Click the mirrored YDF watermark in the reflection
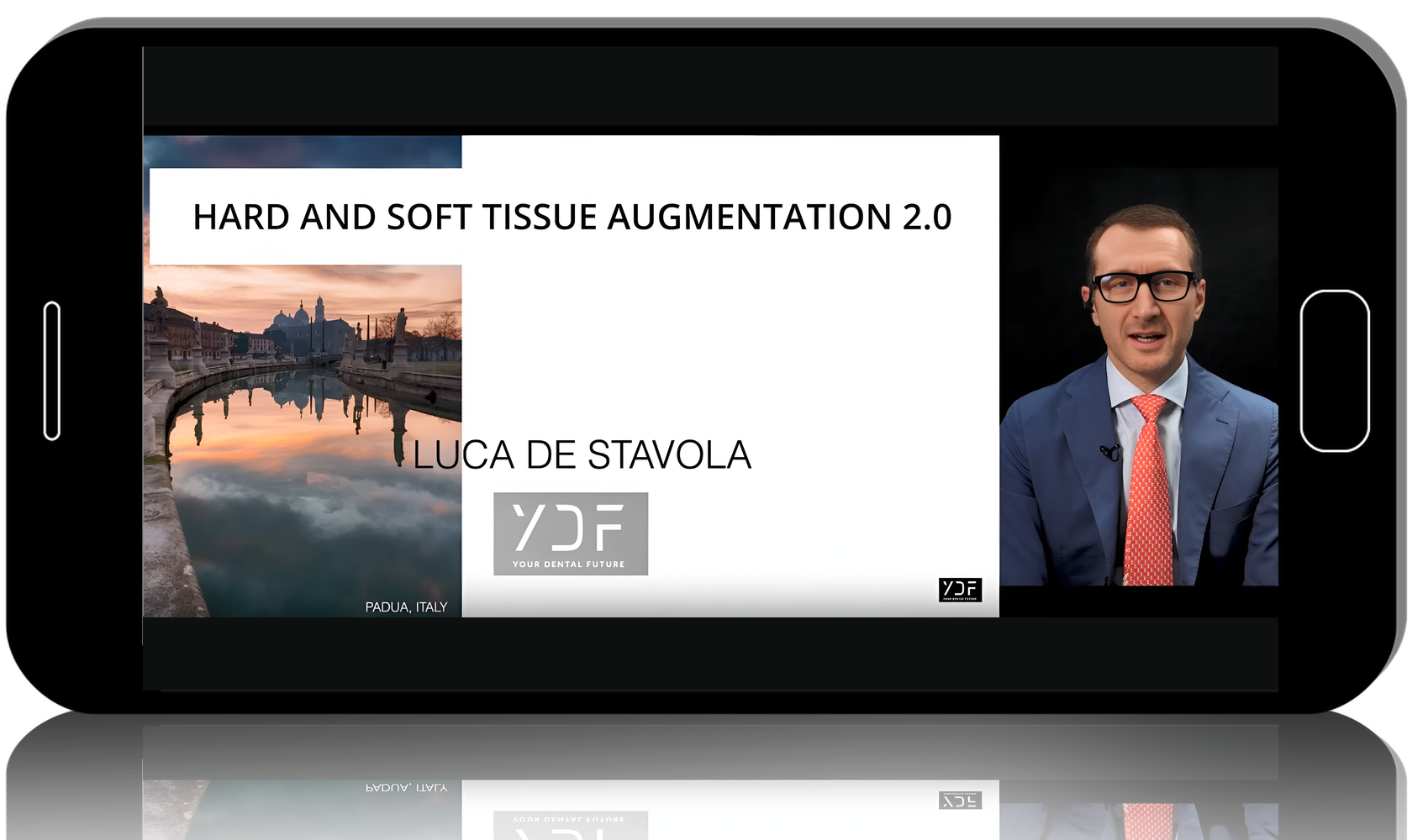 (x=960, y=801)
